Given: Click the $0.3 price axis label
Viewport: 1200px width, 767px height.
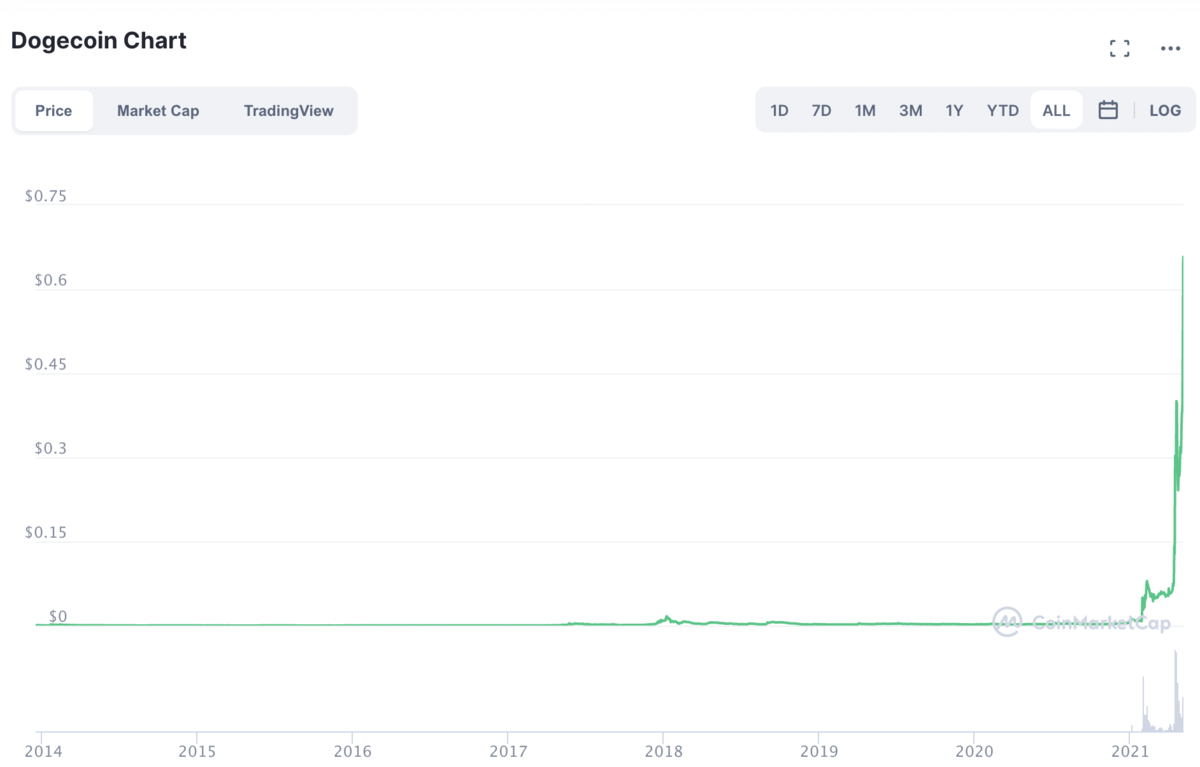Looking at the screenshot, I should 51,449.
